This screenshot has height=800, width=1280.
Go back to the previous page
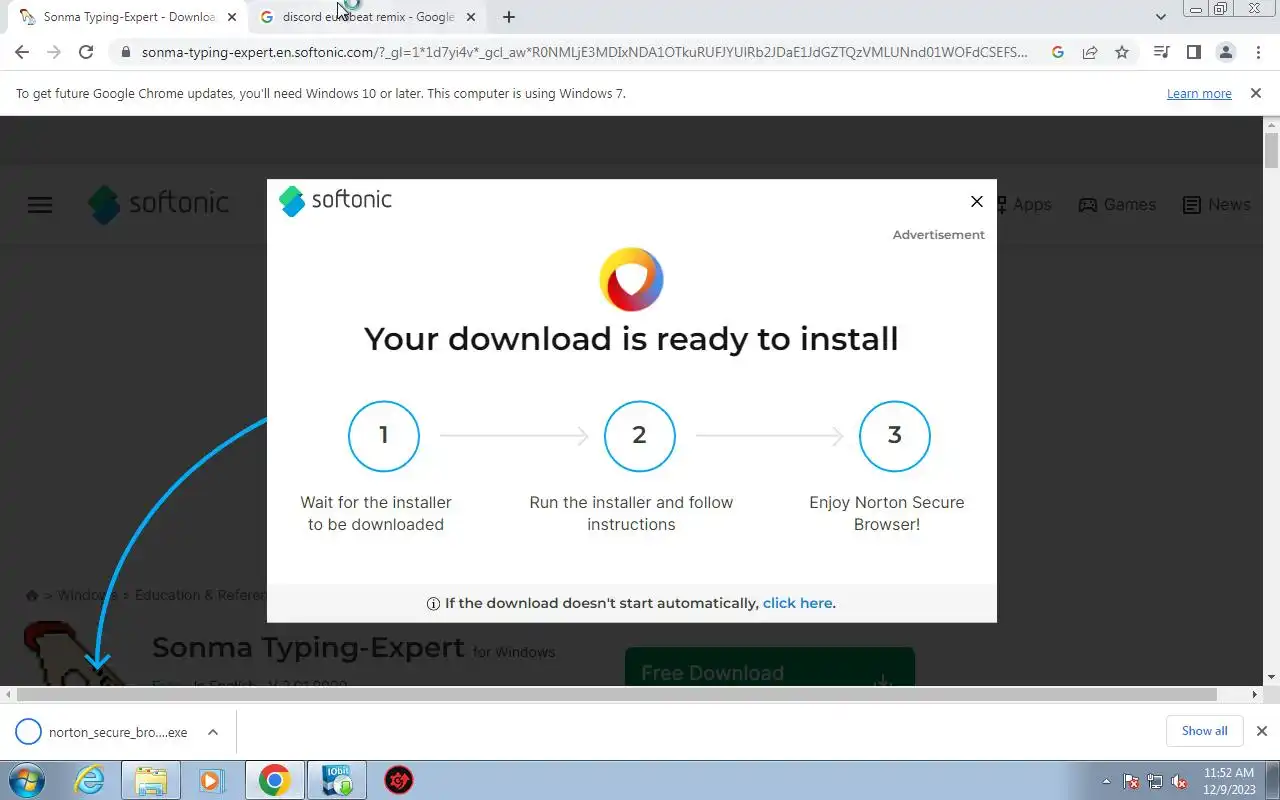pyautogui.click(x=22, y=52)
